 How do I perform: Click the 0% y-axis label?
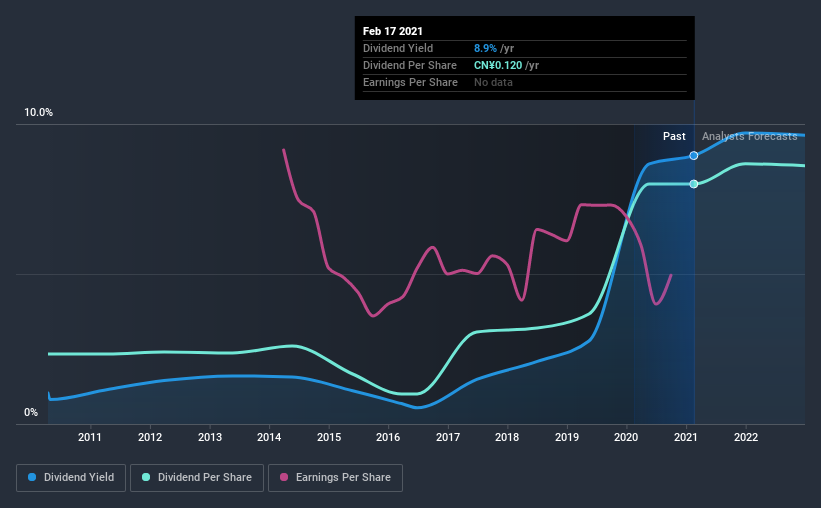click(x=31, y=413)
